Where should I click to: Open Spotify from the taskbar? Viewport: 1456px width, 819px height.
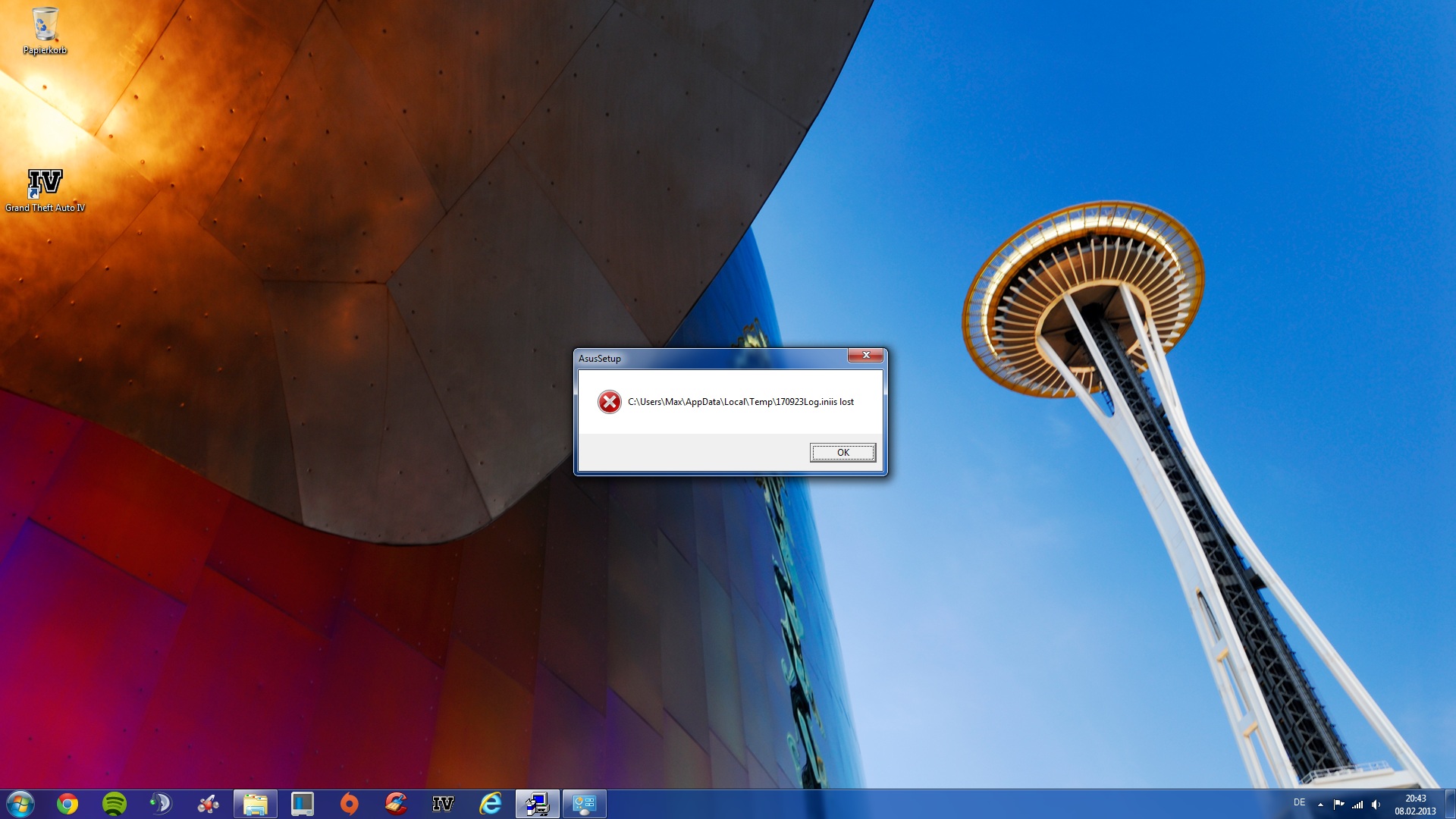[x=115, y=804]
